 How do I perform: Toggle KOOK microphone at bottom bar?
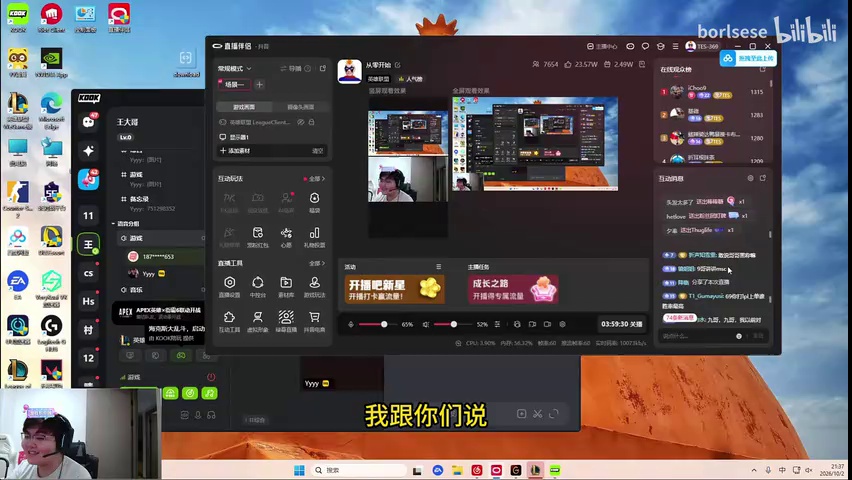198,415
